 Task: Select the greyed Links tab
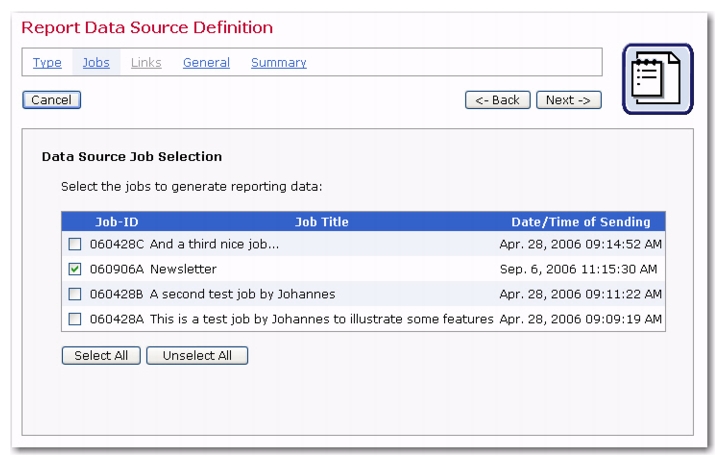[x=146, y=62]
